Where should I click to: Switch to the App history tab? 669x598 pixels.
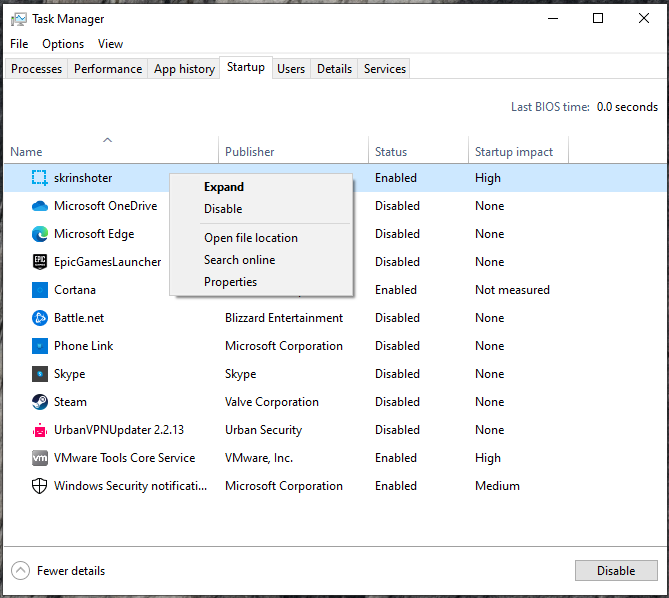[x=184, y=69]
